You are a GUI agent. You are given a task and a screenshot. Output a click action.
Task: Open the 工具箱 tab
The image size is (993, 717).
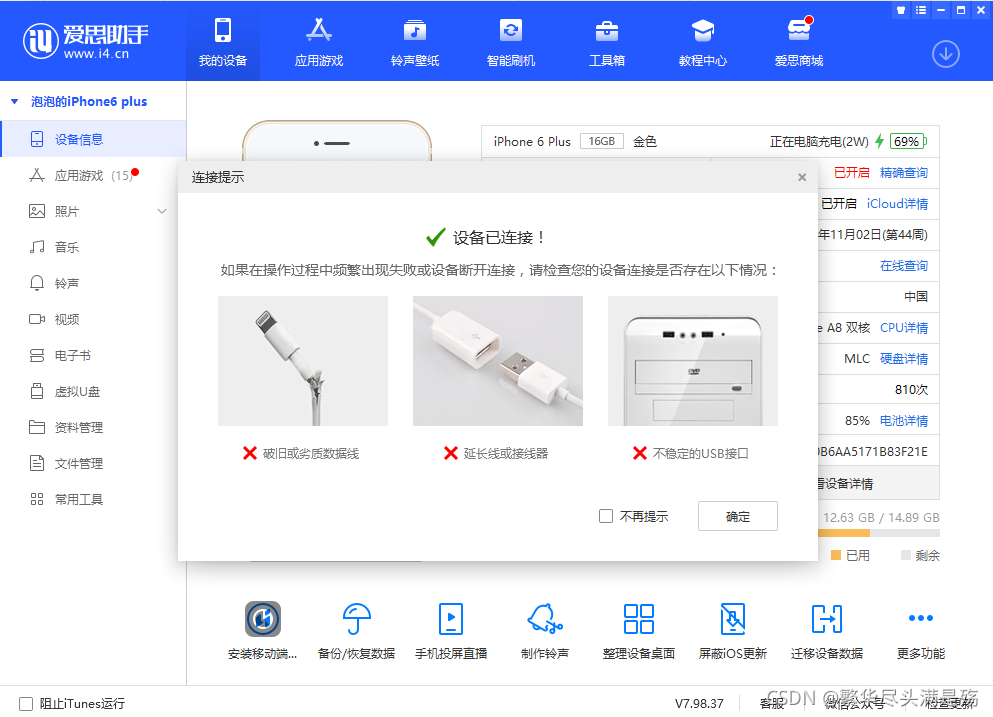coord(607,42)
